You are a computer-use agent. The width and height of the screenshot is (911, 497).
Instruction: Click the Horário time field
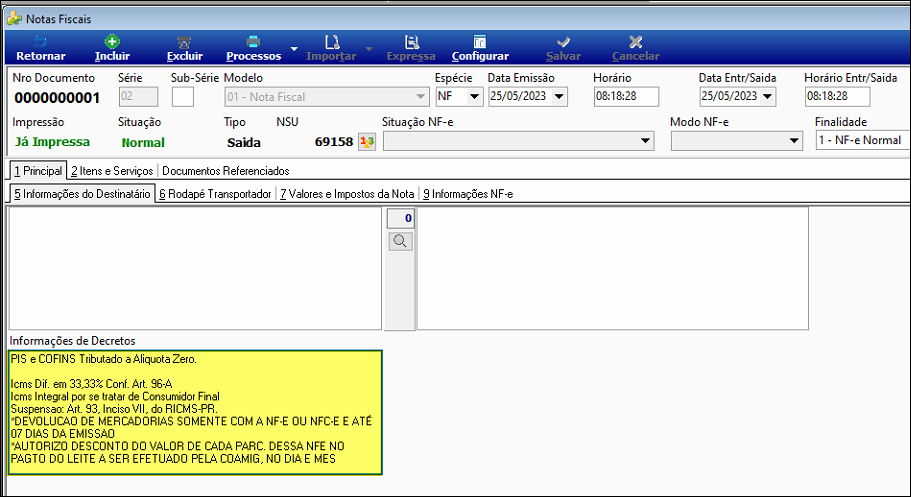coord(626,96)
